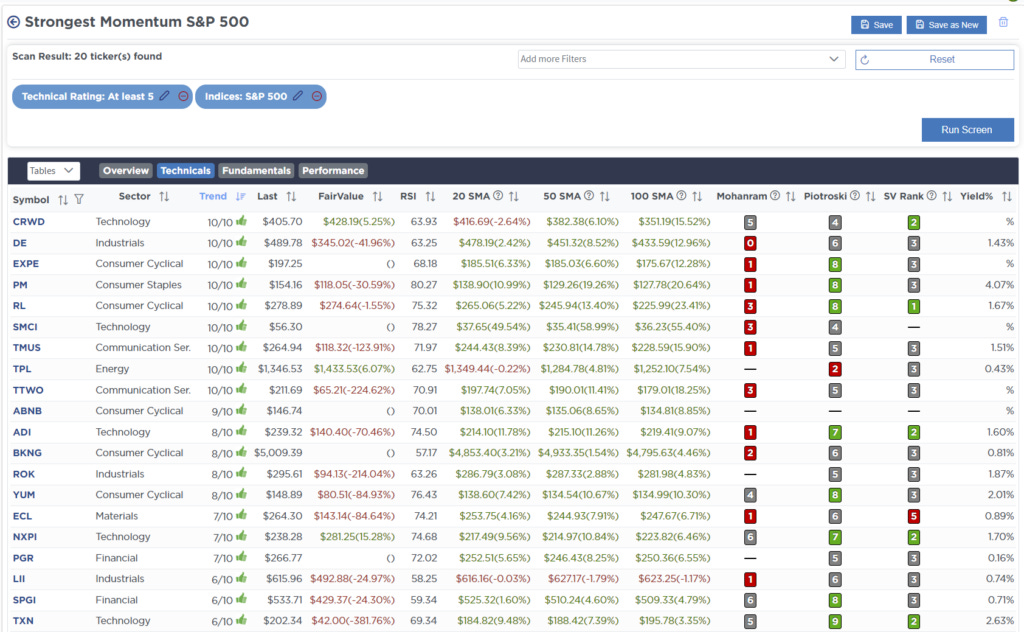Sort by 50 SMA column
Image resolution: width=1024 pixels, height=632 pixels.
pyautogui.click(x=605, y=197)
